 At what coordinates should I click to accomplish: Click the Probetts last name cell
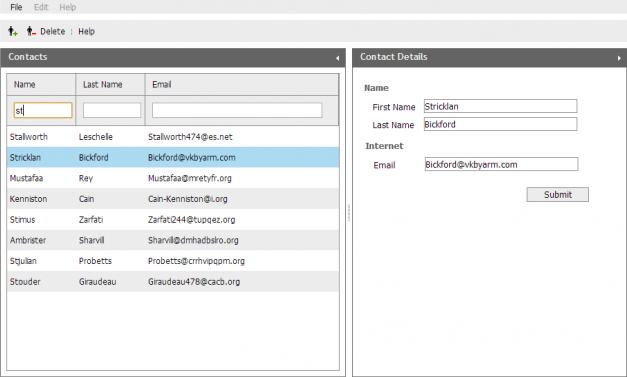(x=95, y=261)
